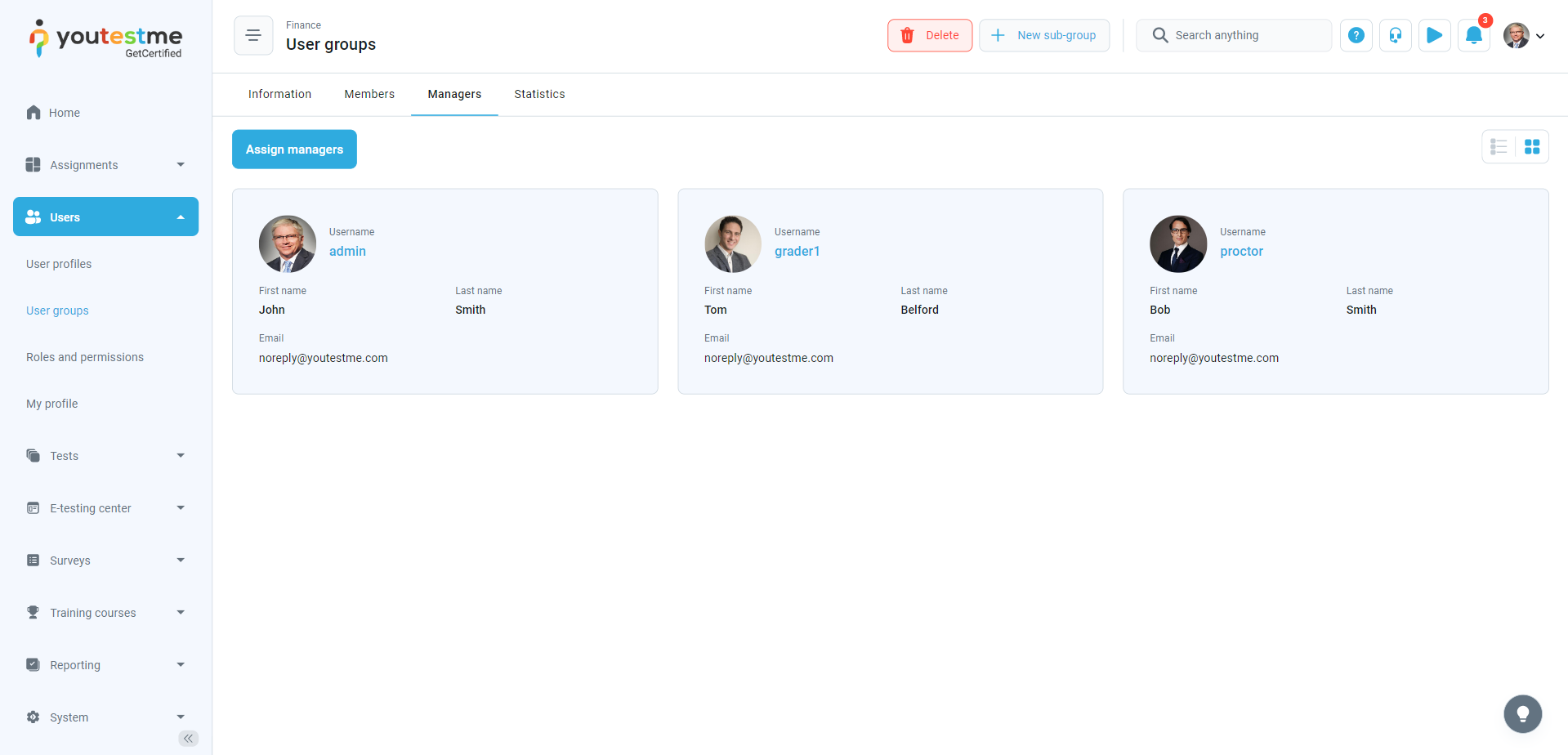Click the play video tutorial icon
This screenshot has height=755, width=1568.
(x=1434, y=35)
